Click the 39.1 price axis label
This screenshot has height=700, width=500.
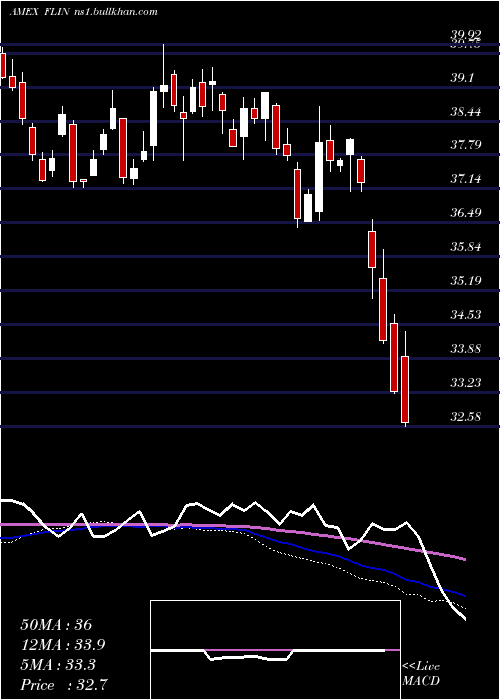click(x=463, y=78)
